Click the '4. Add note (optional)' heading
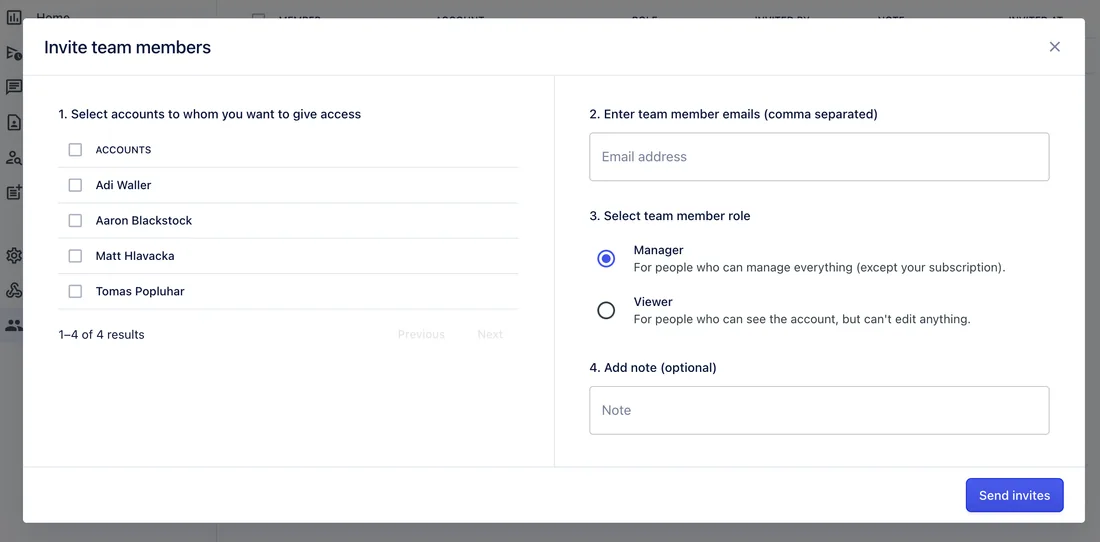1100x542 pixels. click(653, 367)
